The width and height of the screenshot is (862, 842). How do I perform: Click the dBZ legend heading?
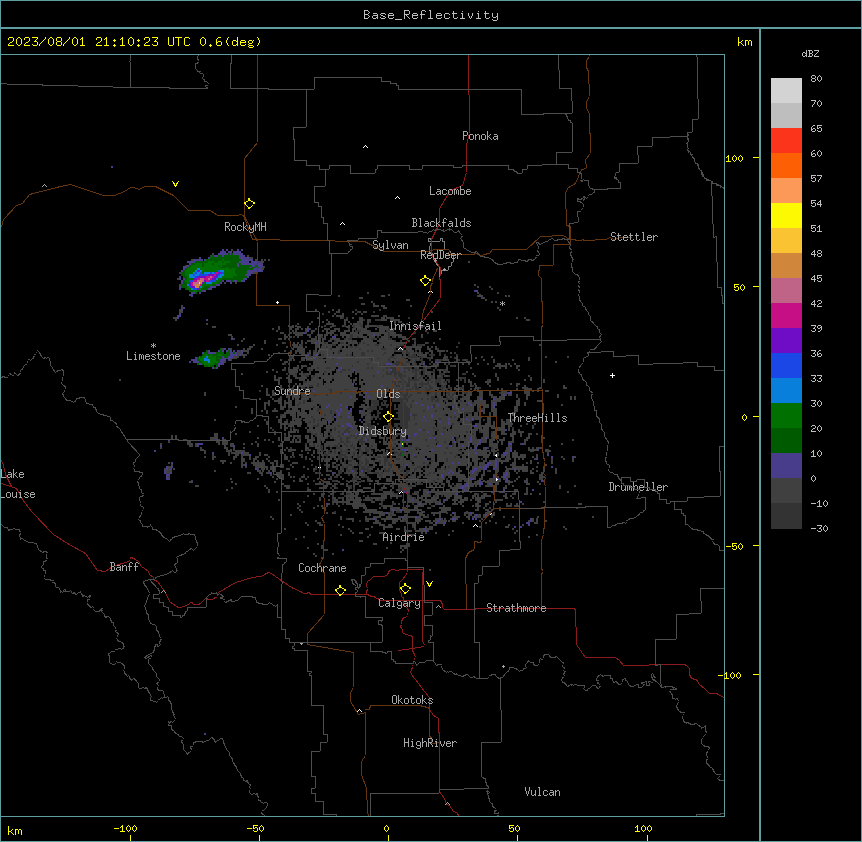pyautogui.click(x=810, y=53)
